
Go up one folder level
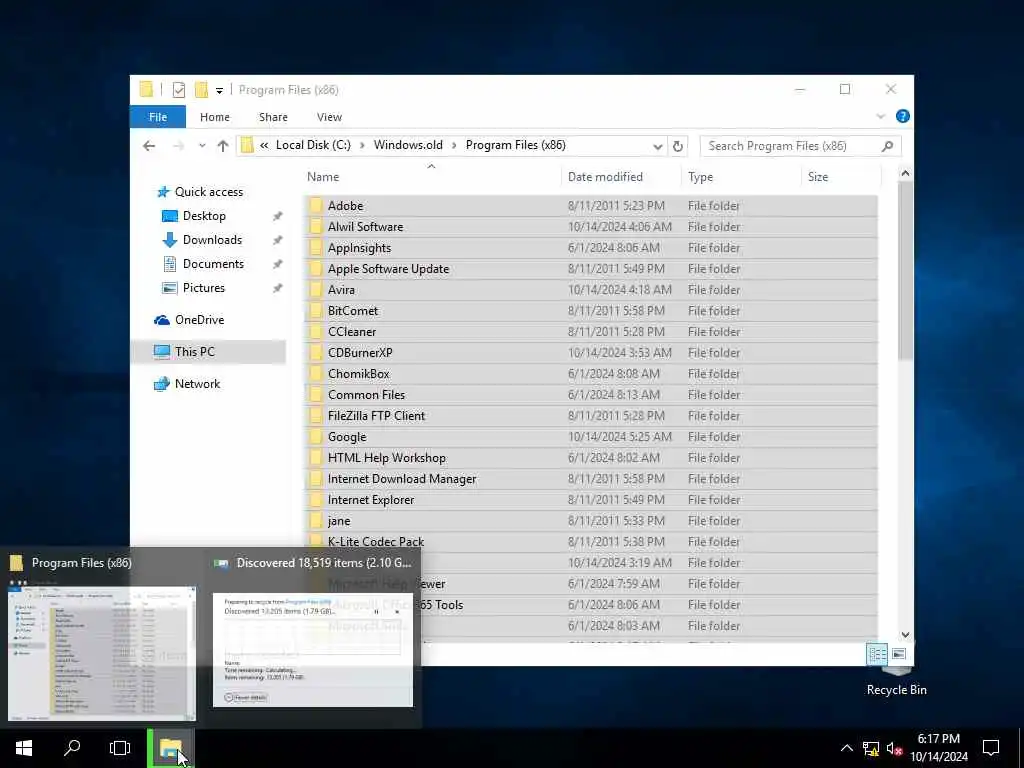click(223, 146)
